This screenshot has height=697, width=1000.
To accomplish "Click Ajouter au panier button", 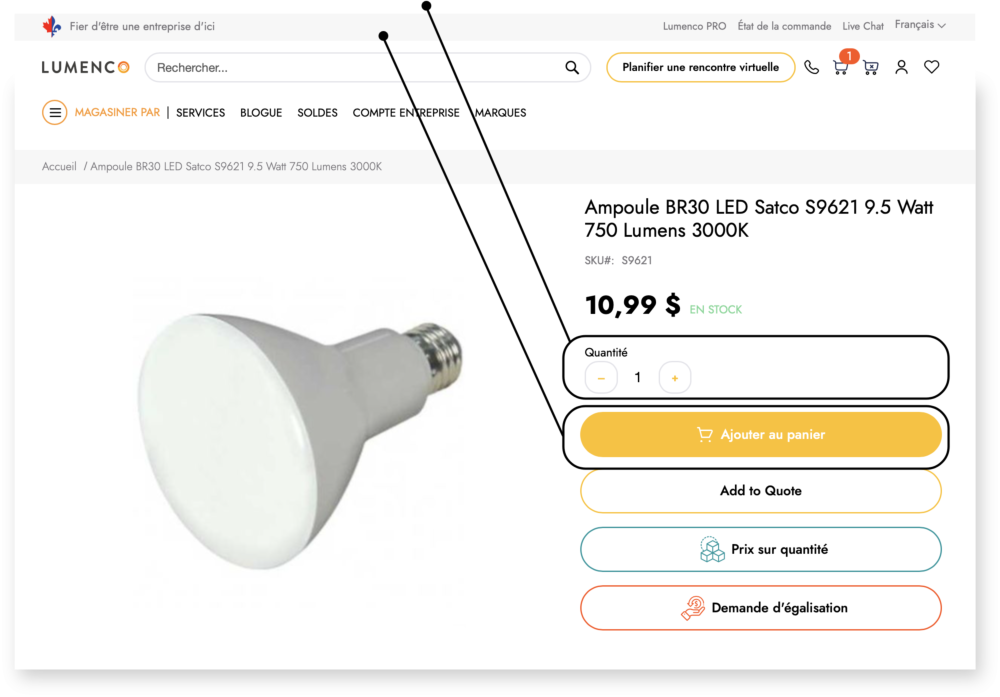I will click(x=761, y=435).
